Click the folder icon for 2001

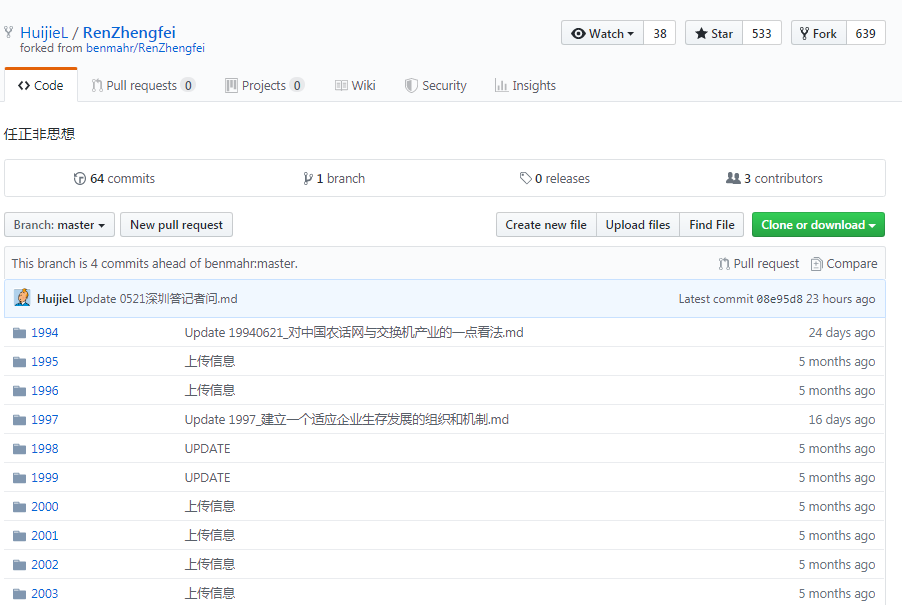[x=20, y=536]
